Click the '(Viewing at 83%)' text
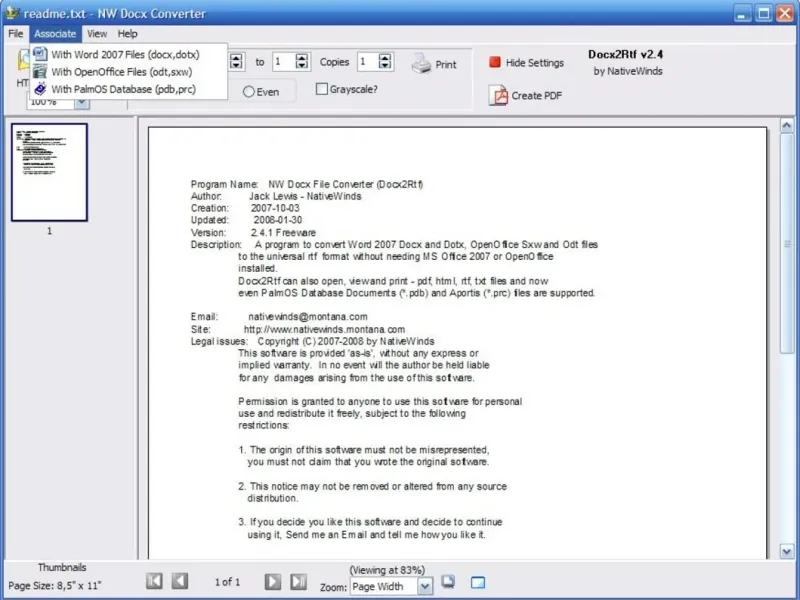Screen dimensions: 800x600 387,570
